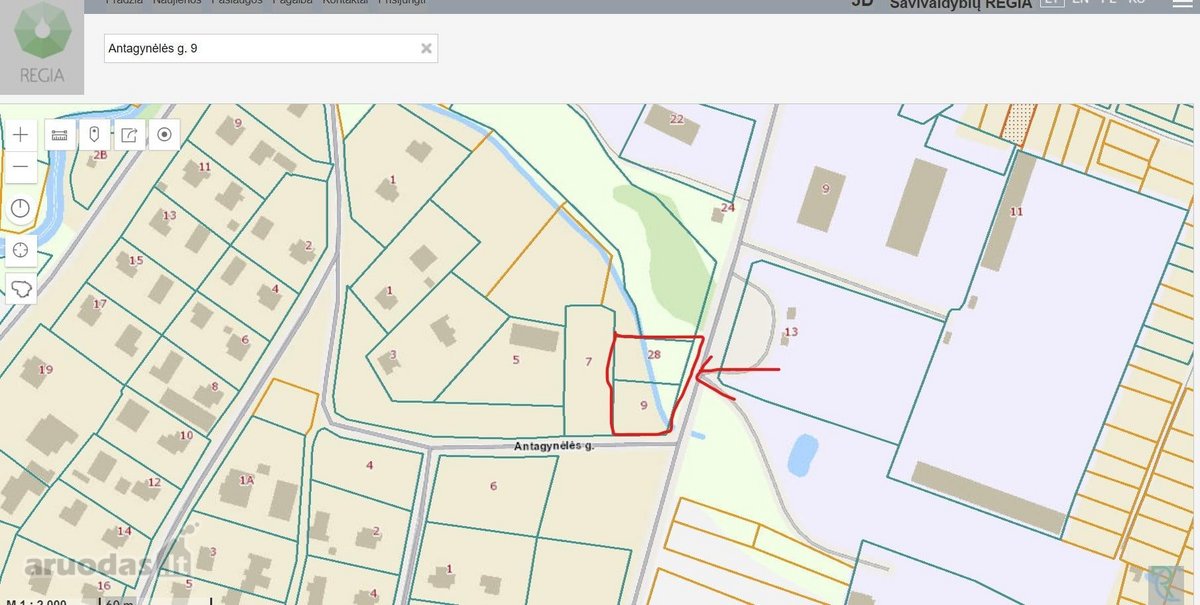Open the clock time tool
The image size is (1200, 605).
21,209
